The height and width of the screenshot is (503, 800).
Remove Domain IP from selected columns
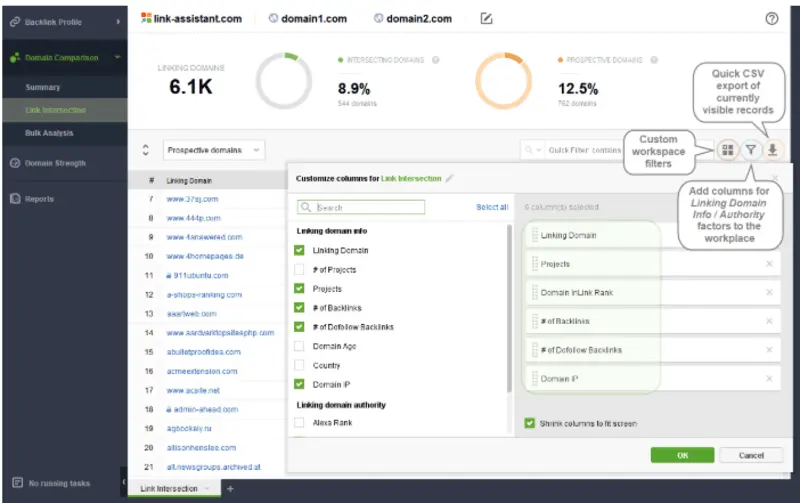(769, 379)
